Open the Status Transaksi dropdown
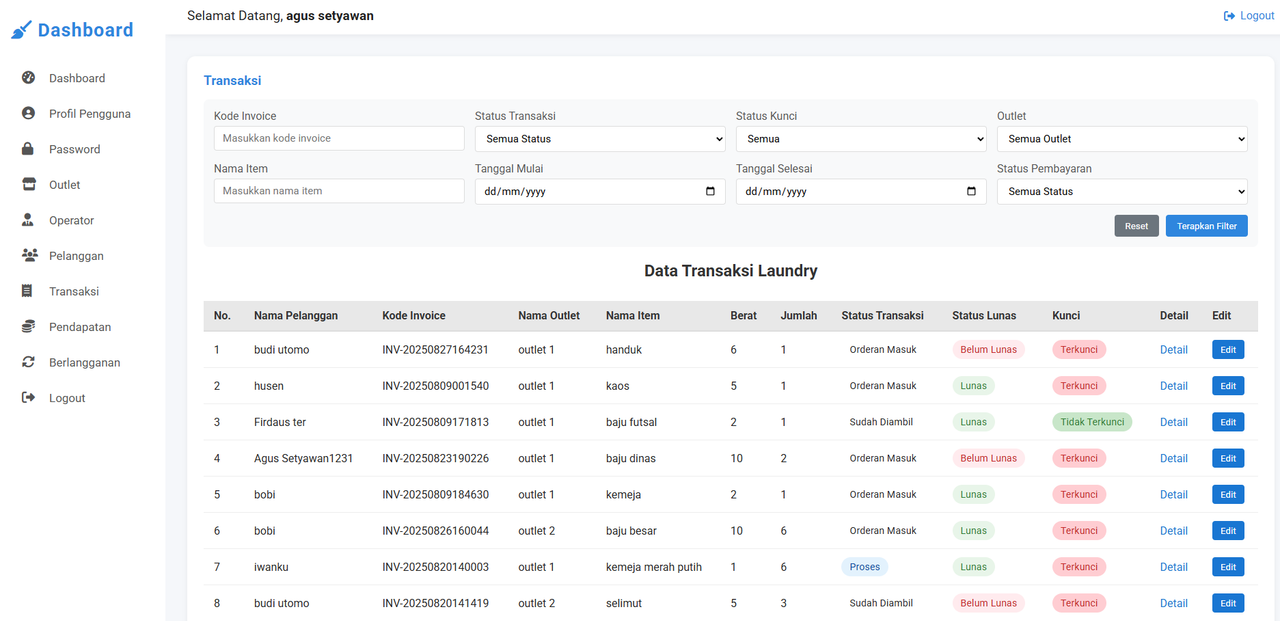1280x621 pixels. pos(600,139)
